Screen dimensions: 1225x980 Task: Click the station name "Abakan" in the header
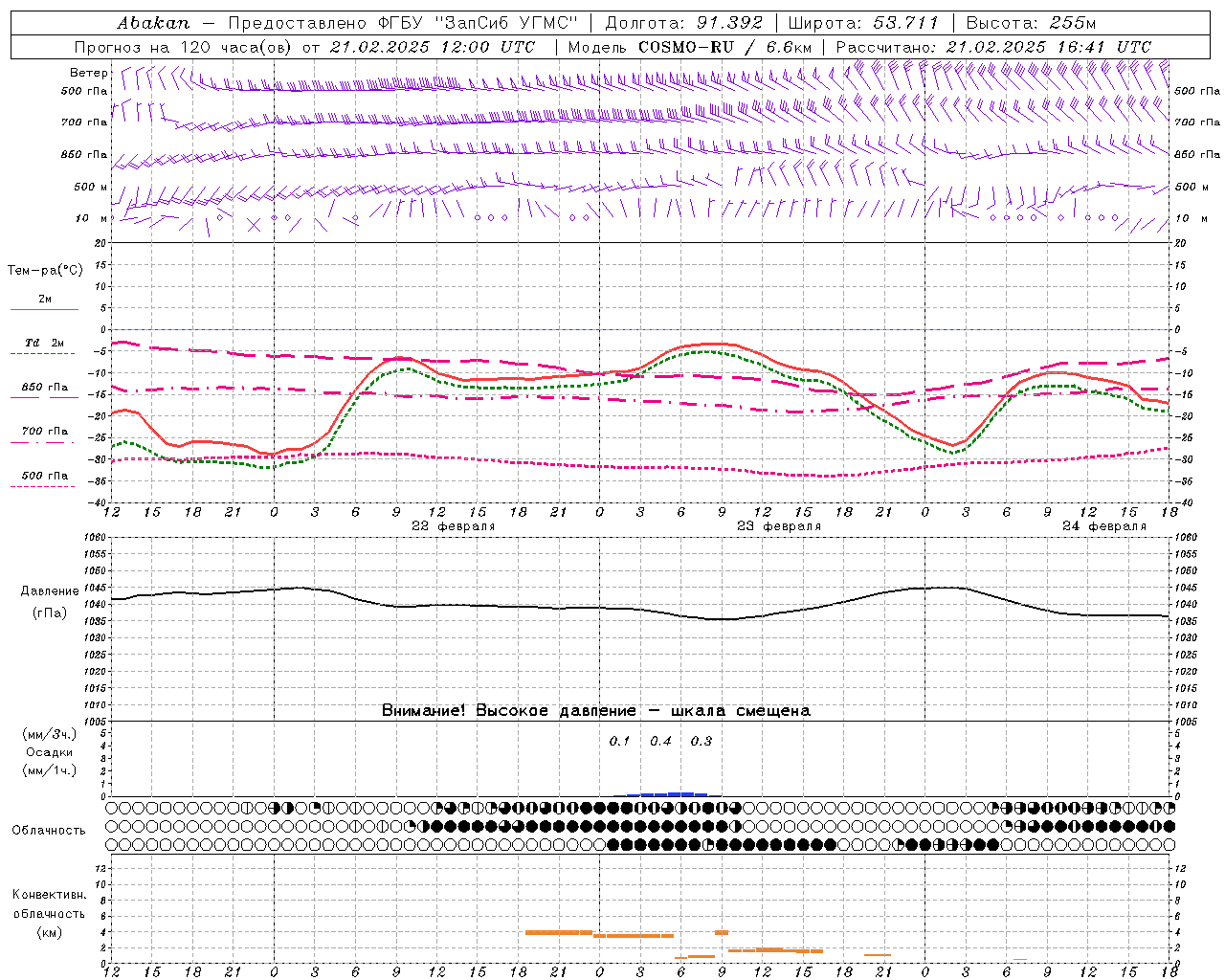click(x=153, y=23)
